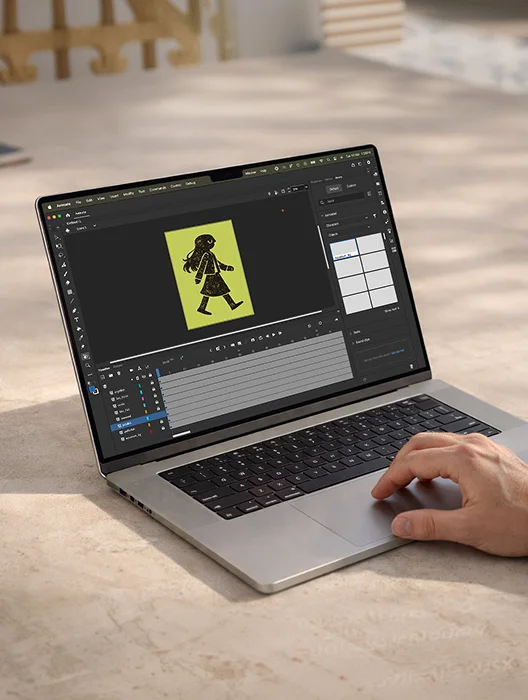The image size is (528, 700).
Task: Click the red layer color swatch
Action: [151, 431]
